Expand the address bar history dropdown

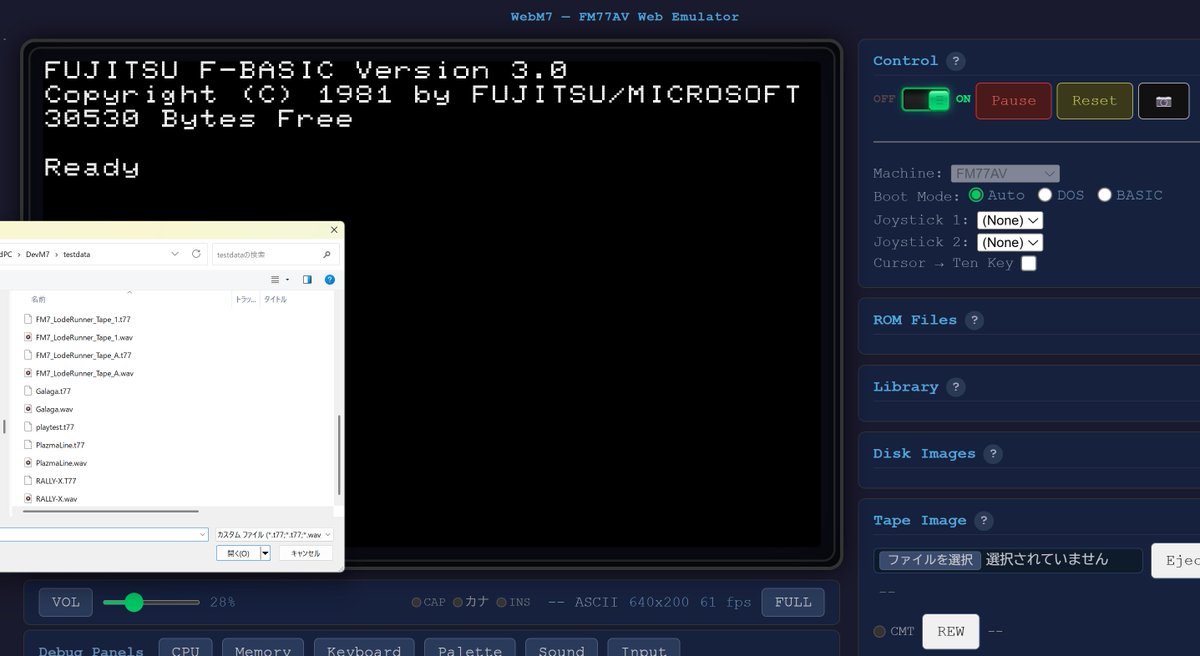(175, 254)
